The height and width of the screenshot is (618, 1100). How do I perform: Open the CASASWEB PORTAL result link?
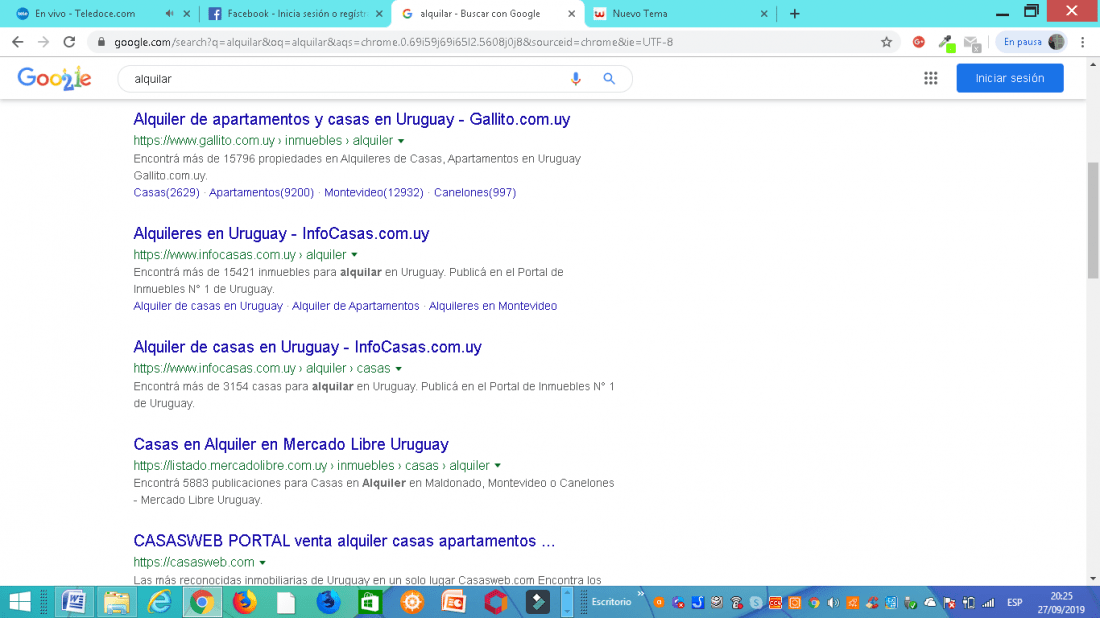[344, 541]
